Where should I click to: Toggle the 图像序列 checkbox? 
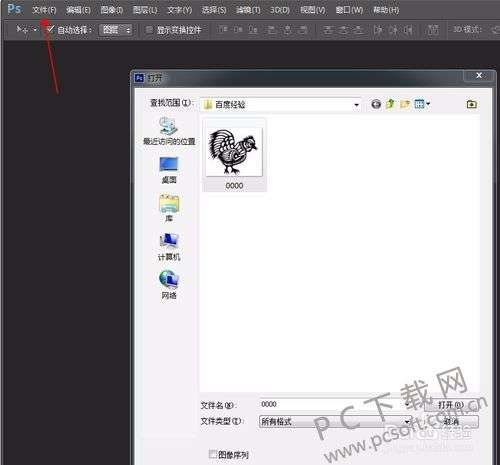coord(213,454)
